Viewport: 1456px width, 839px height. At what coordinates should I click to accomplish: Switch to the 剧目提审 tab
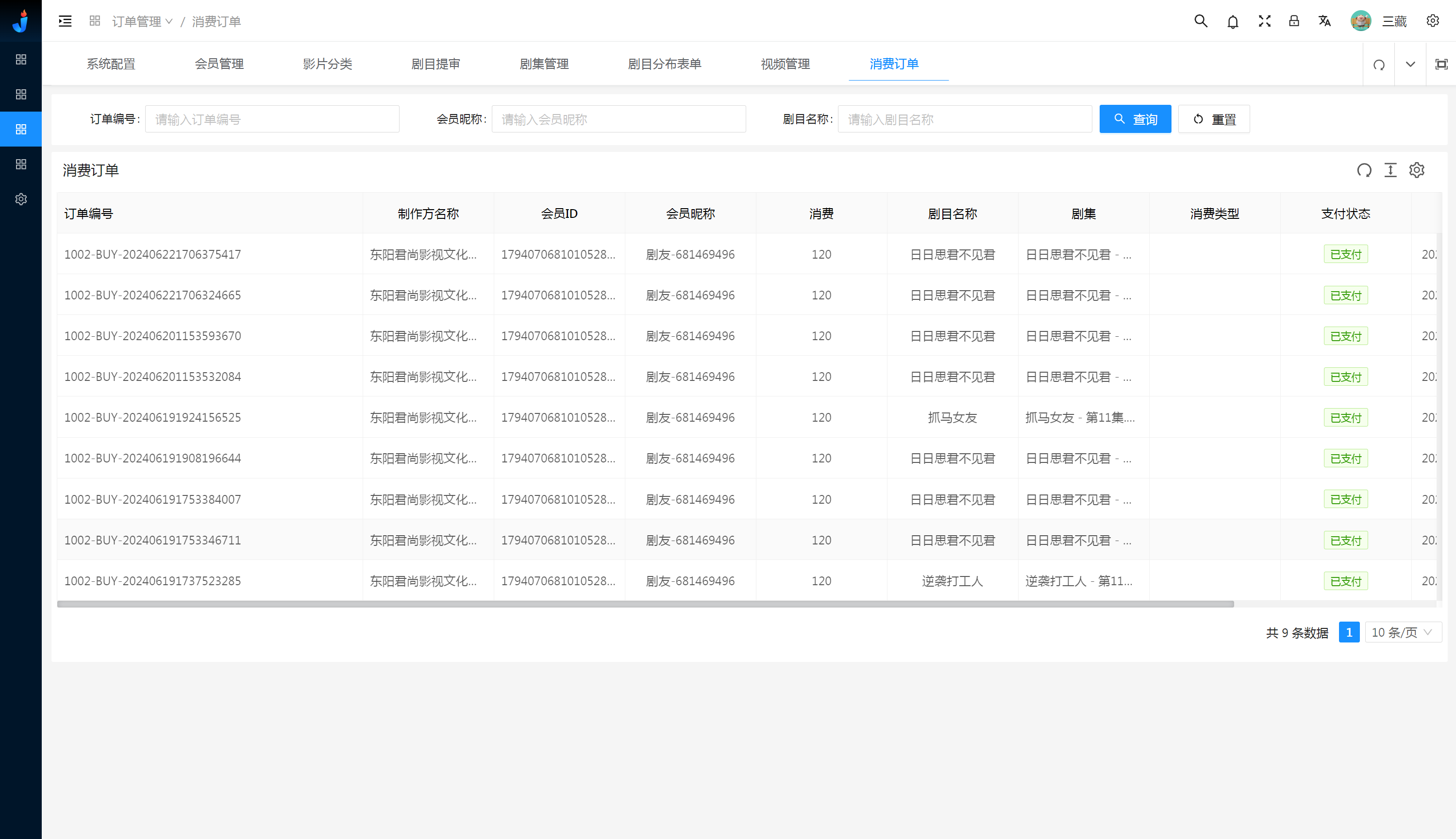click(x=435, y=64)
